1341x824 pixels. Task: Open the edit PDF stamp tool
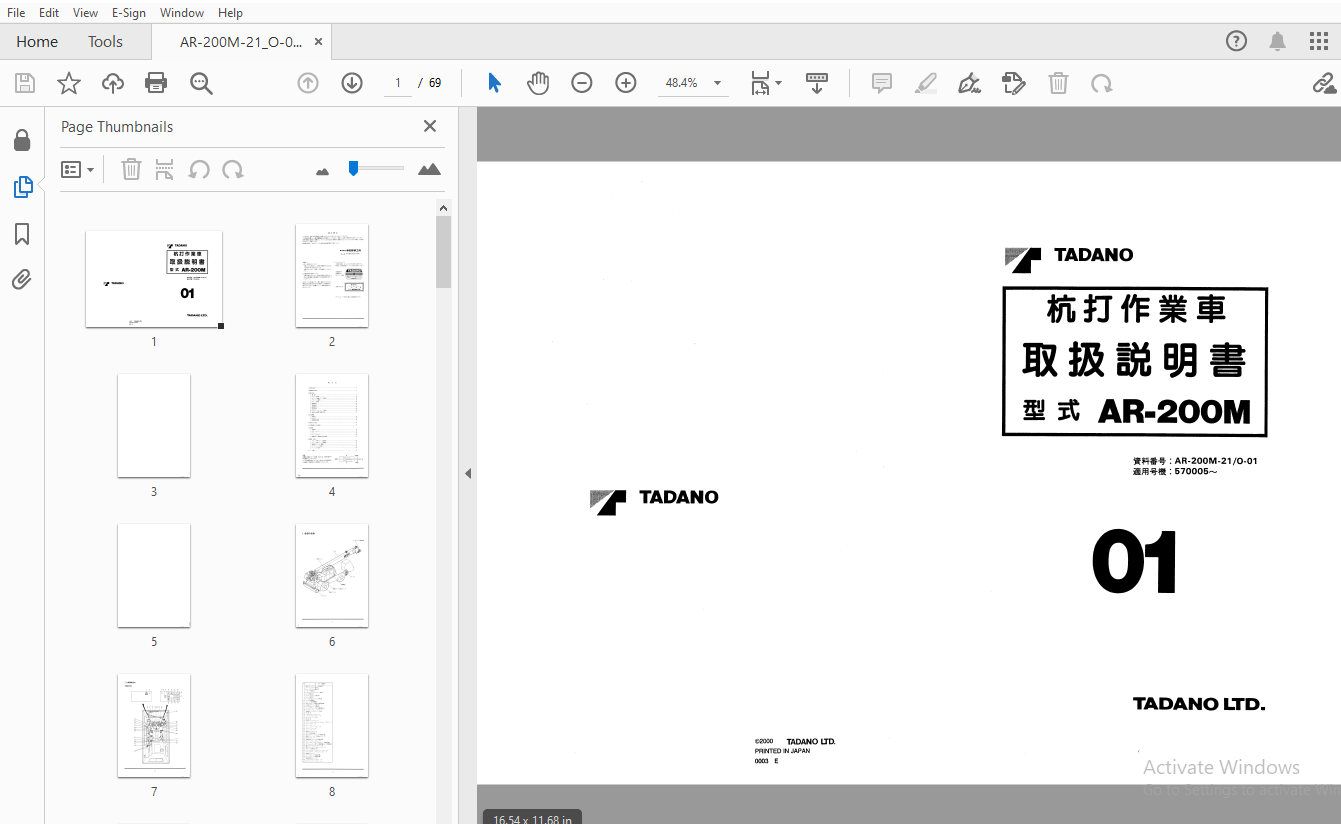tap(1014, 83)
